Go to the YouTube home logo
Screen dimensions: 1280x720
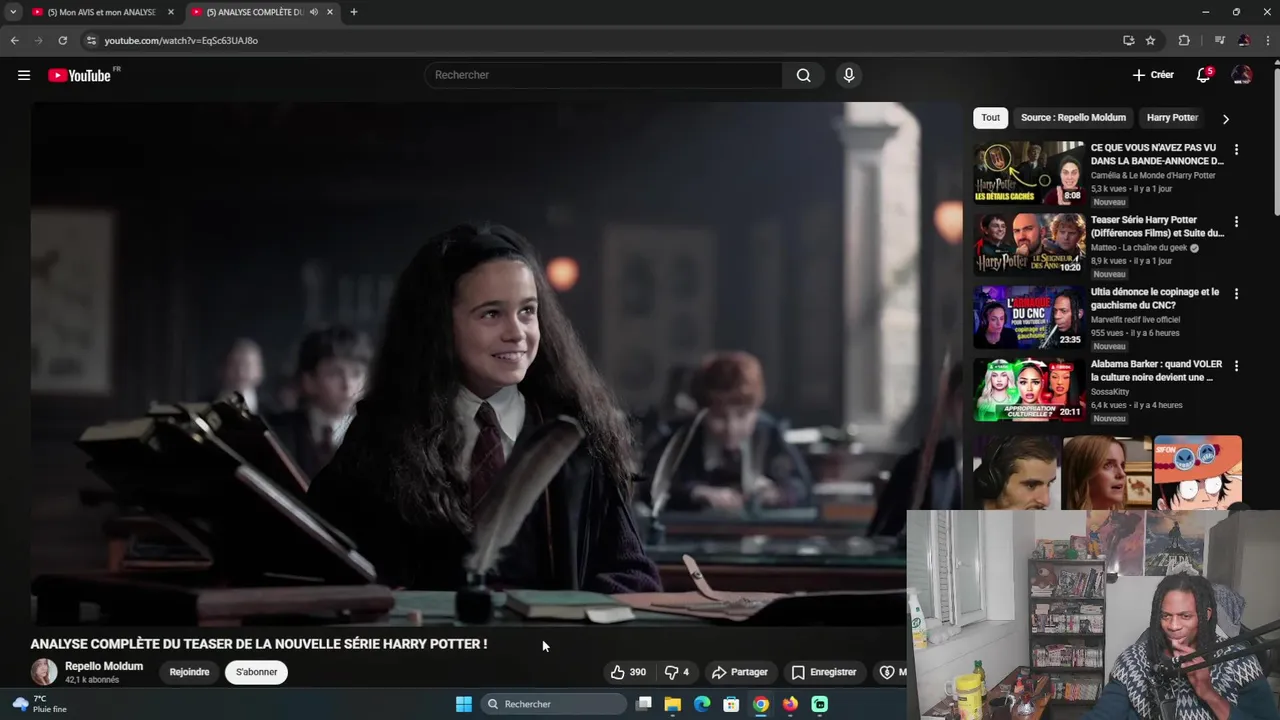click(x=80, y=75)
